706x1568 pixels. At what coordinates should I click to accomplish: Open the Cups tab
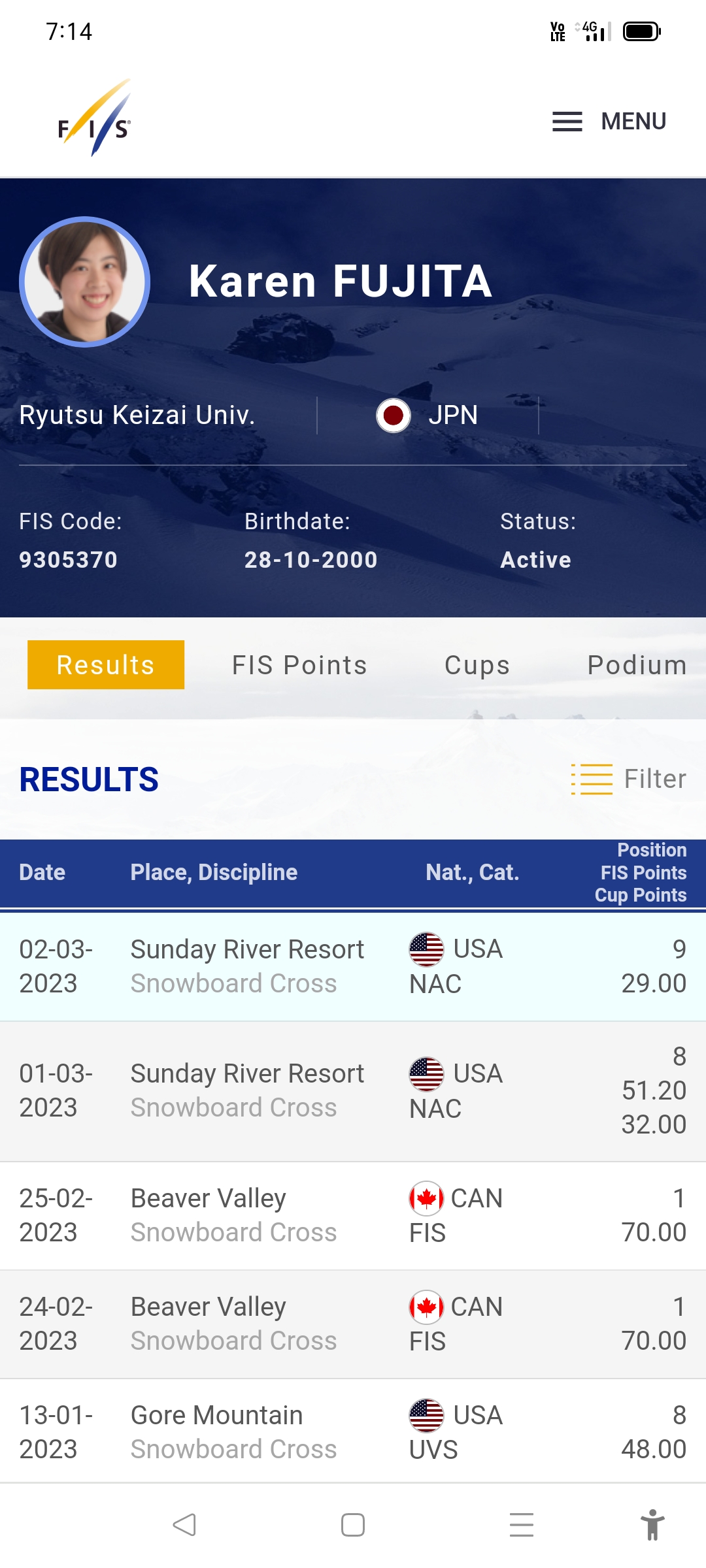[477, 665]
